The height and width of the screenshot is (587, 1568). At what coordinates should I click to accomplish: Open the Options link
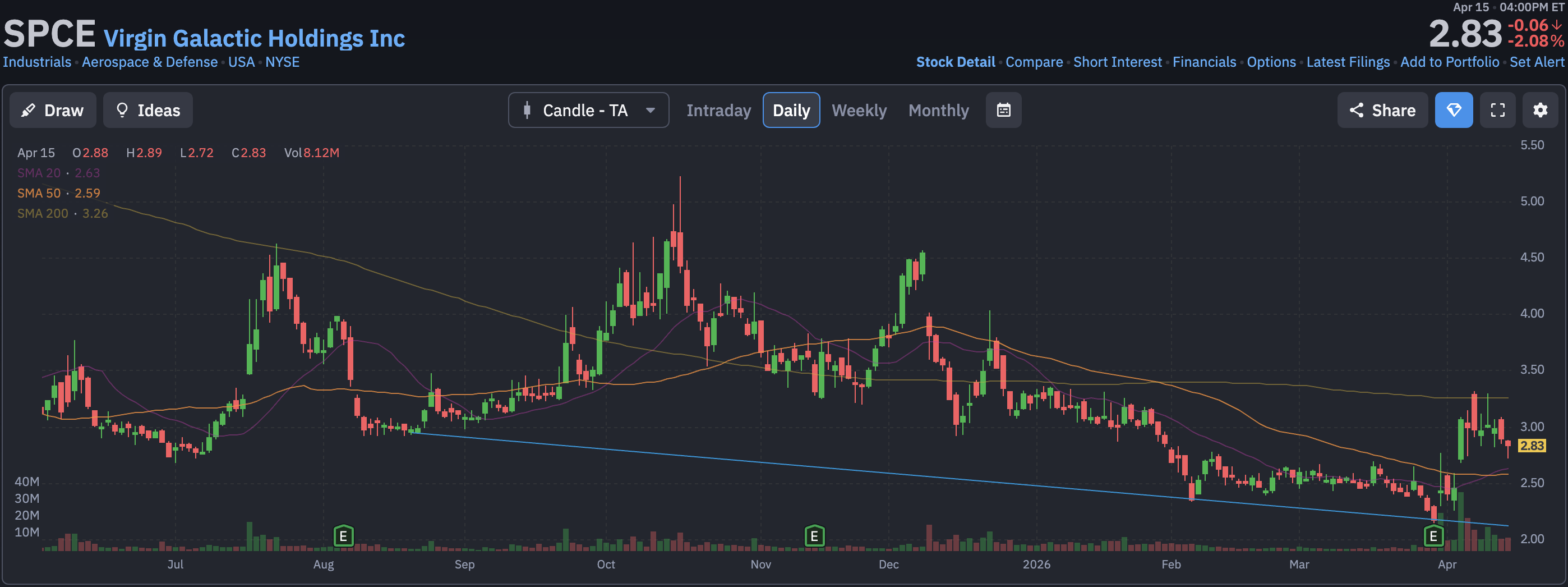coord(1271,62)
